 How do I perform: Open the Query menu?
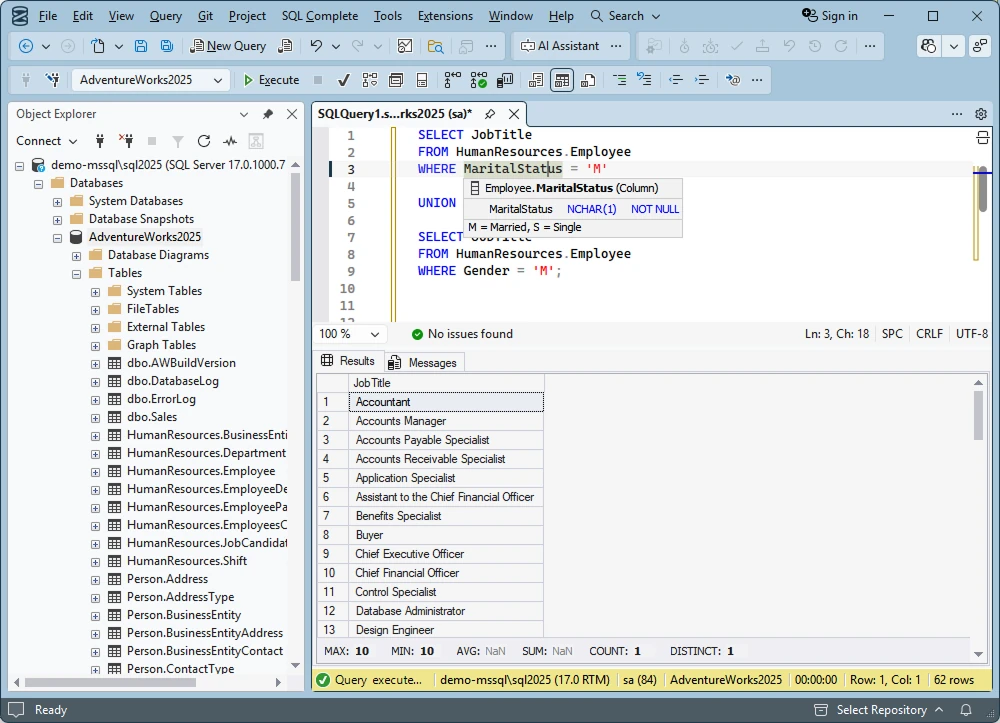coord(165,16)
